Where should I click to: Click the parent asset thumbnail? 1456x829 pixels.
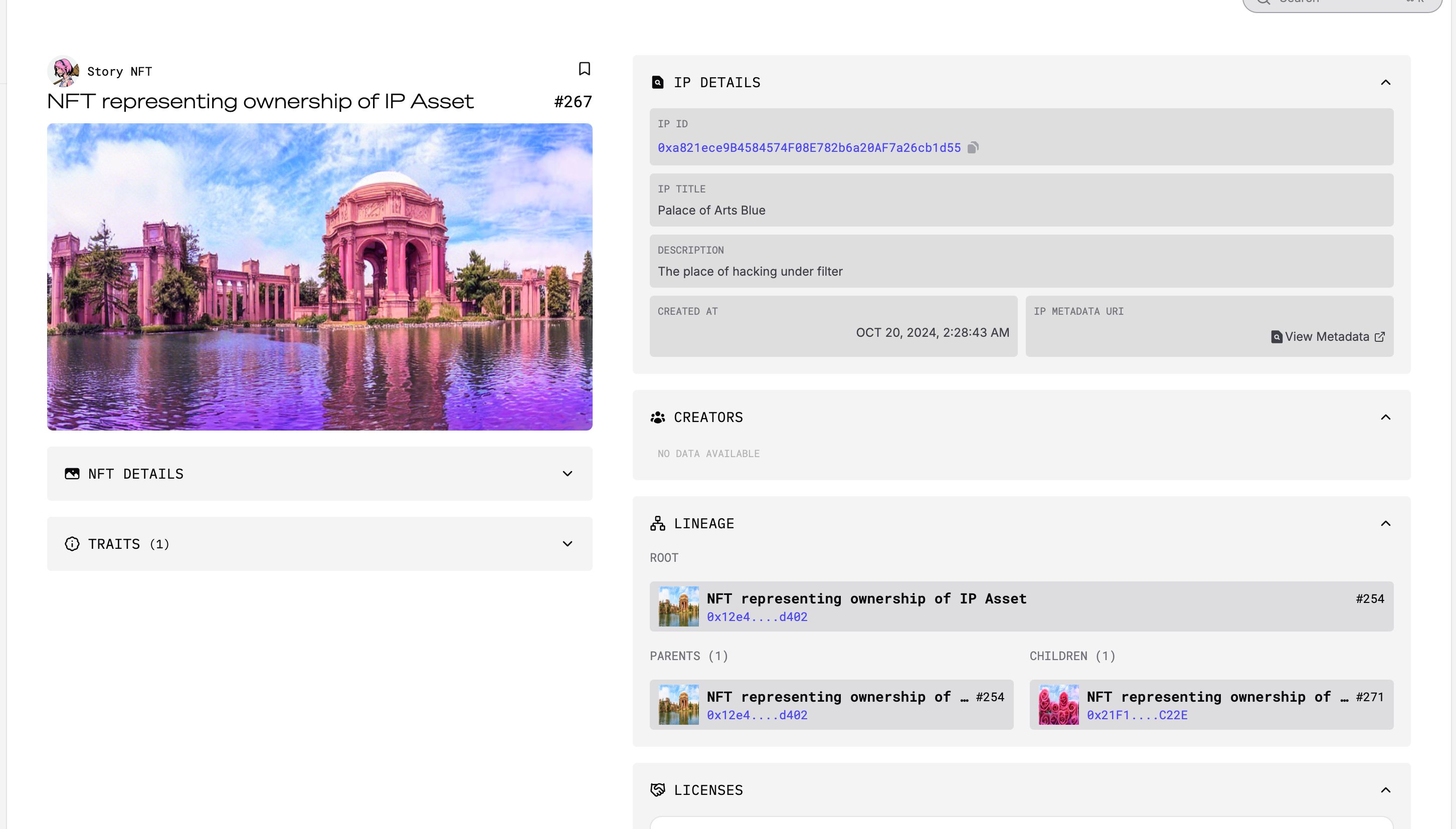coord(679,704)
